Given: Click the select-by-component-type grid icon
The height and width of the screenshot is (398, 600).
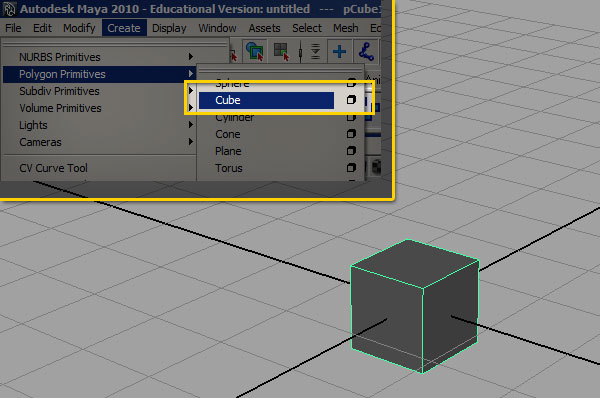Looking at the screenshot, I should (282, 51).
